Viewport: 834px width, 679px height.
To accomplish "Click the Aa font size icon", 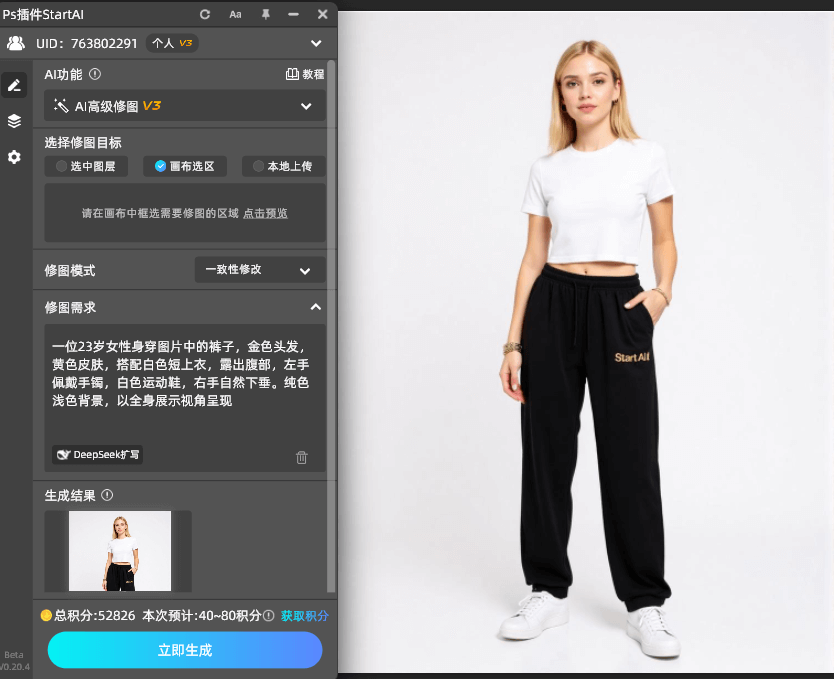I will point(235,14).
